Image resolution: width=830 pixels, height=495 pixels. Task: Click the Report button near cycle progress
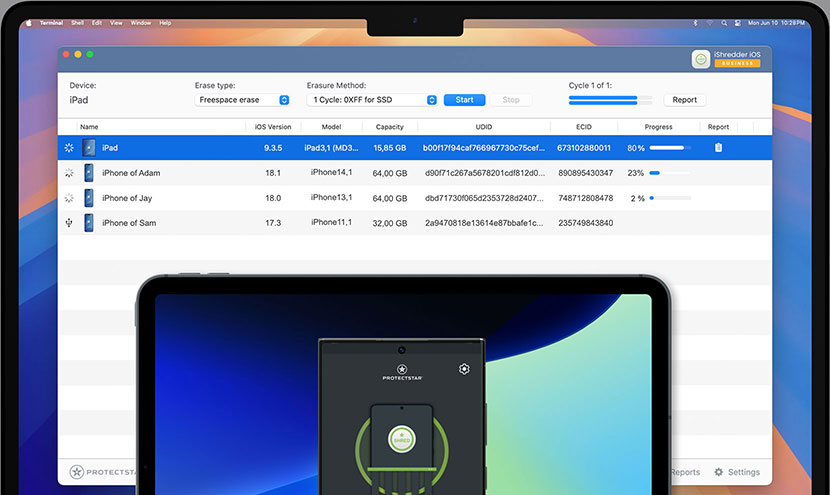(x=684, y=100)
